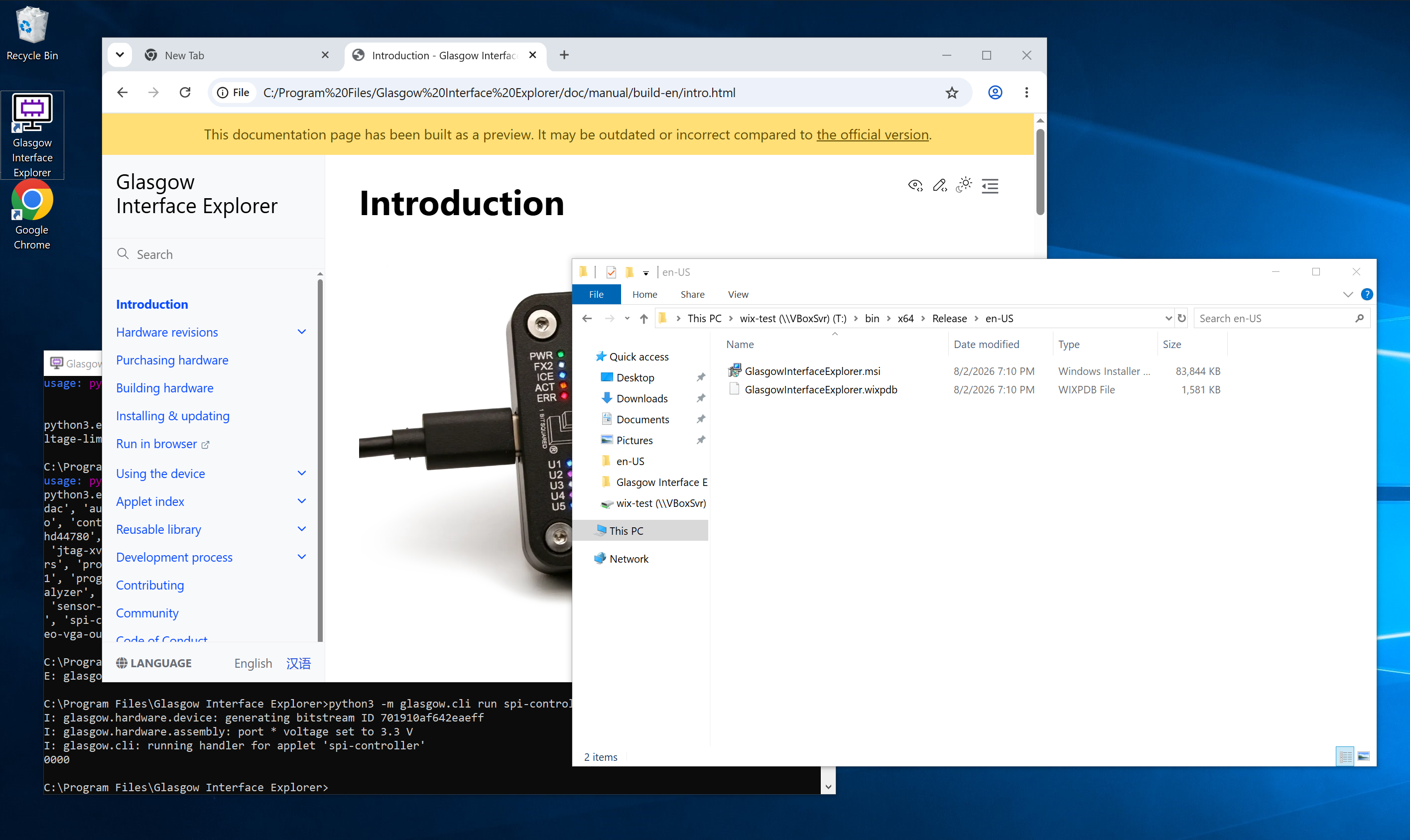The image size is (1410, 840).
Task: Open the Chrome tab search dropdown
Action: pyautogui.click(x=120, y=55)
